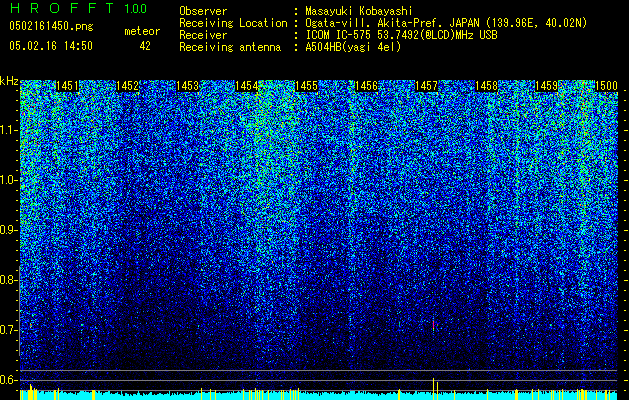Click the 1453 time marker

click(187, 86)
